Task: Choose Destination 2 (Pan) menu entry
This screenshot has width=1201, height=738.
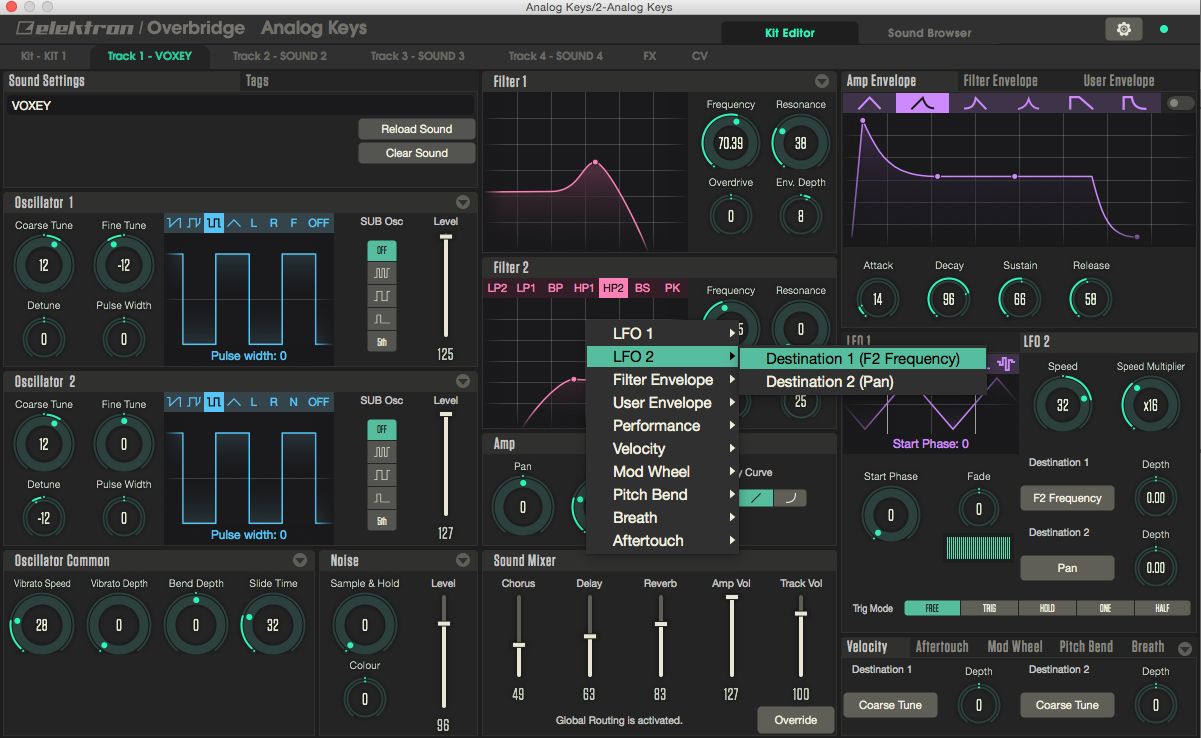Action: 863,381
